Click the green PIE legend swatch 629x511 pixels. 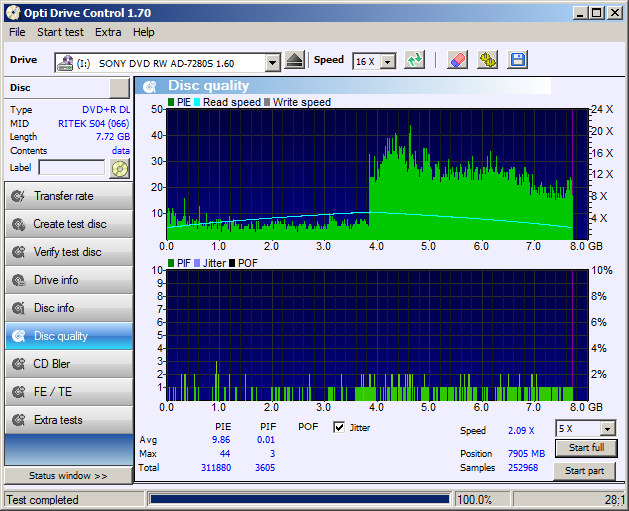click(171, 102)
